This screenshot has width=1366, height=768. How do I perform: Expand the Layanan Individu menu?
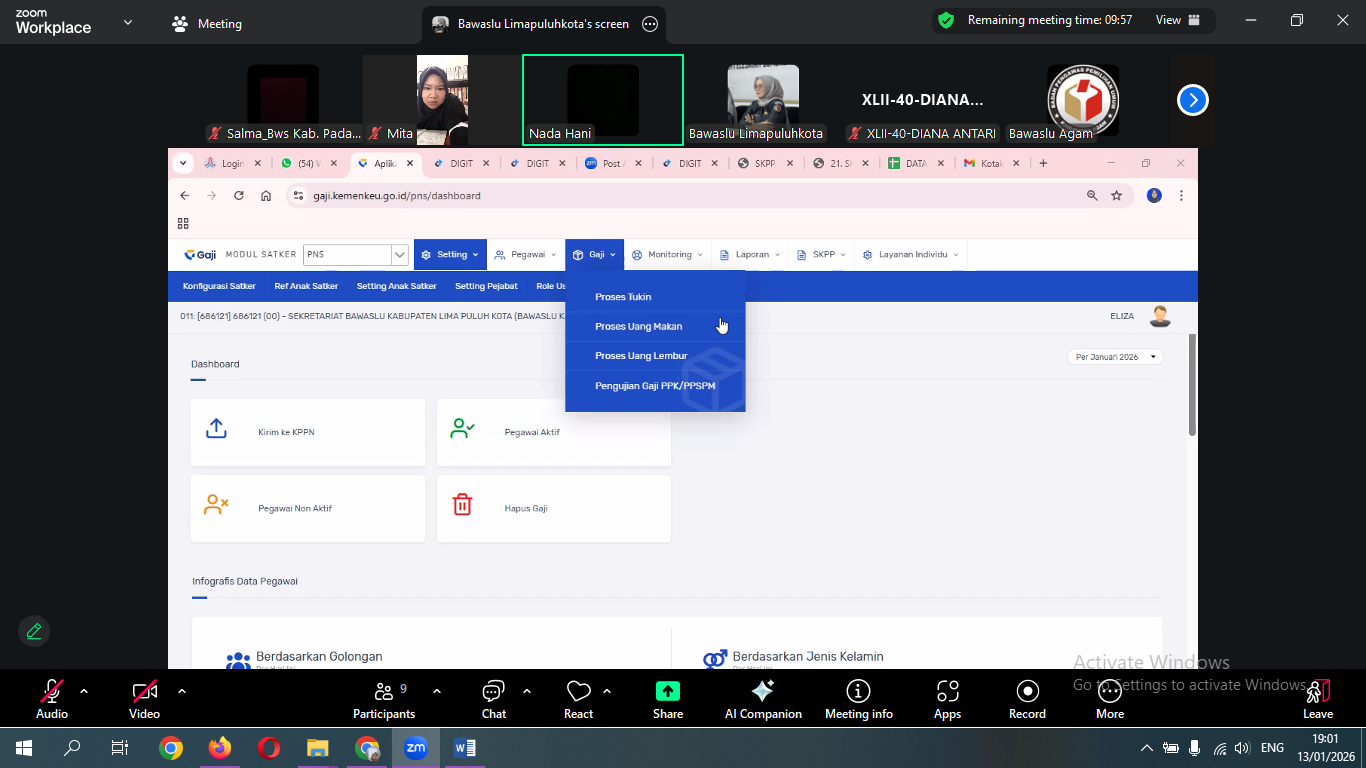click(911, 255)
